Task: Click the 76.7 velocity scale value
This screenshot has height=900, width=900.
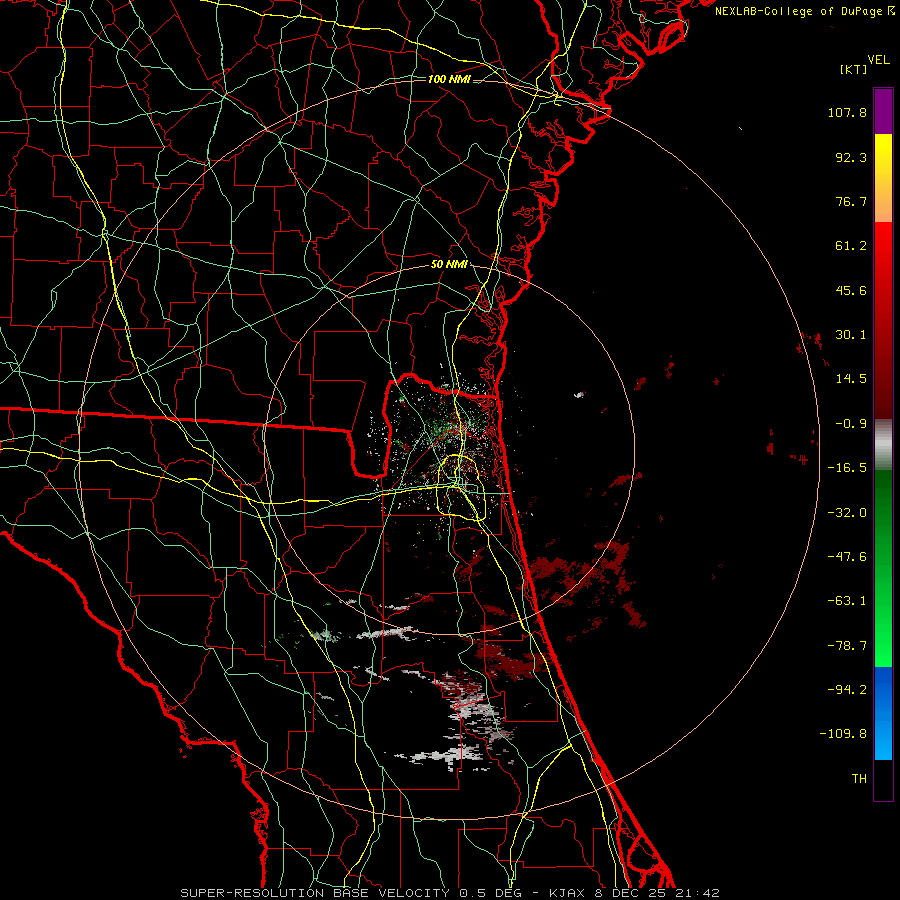Action: coord(851,201)
